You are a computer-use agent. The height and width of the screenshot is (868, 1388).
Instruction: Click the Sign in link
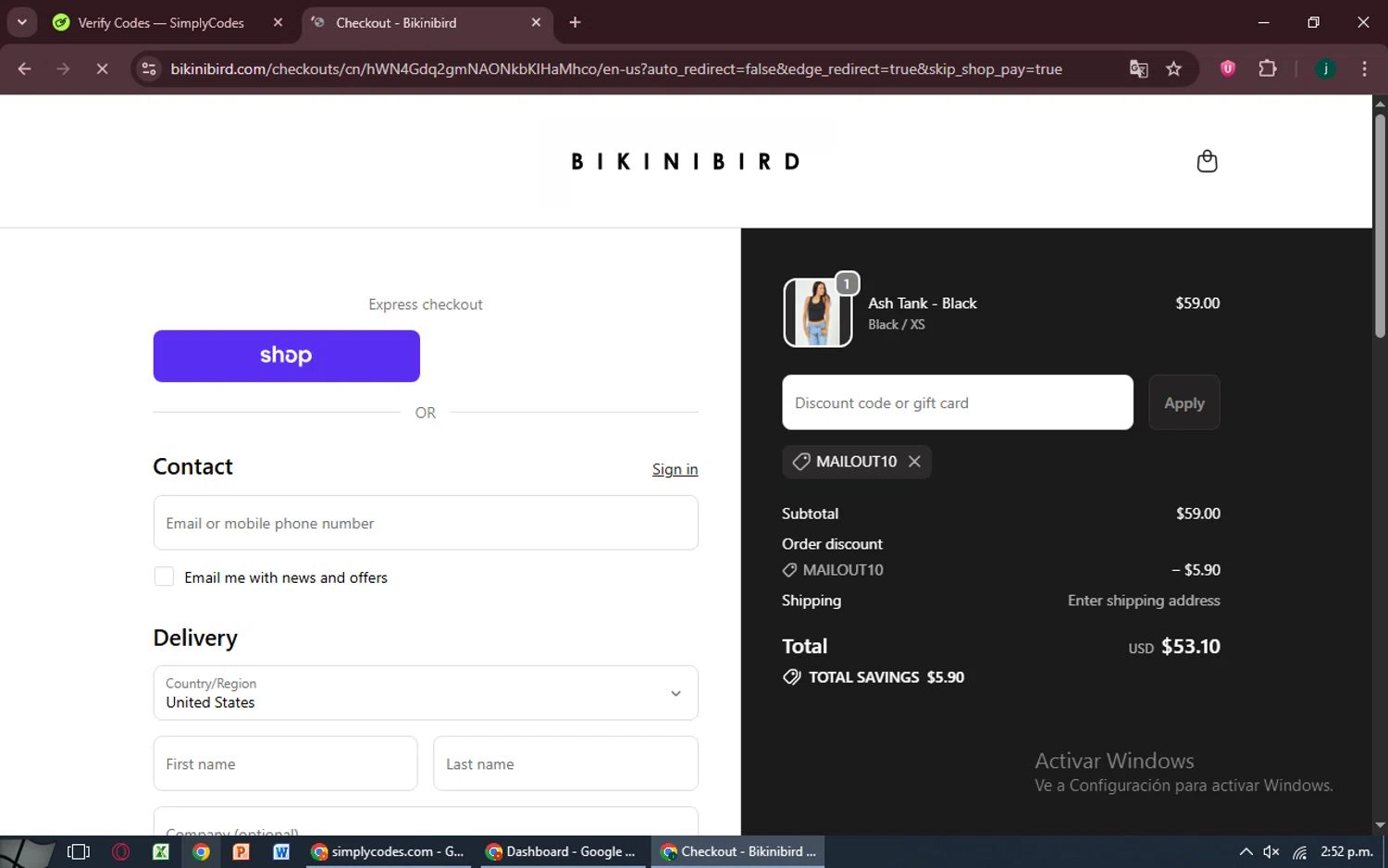click(x=675, y=469)
